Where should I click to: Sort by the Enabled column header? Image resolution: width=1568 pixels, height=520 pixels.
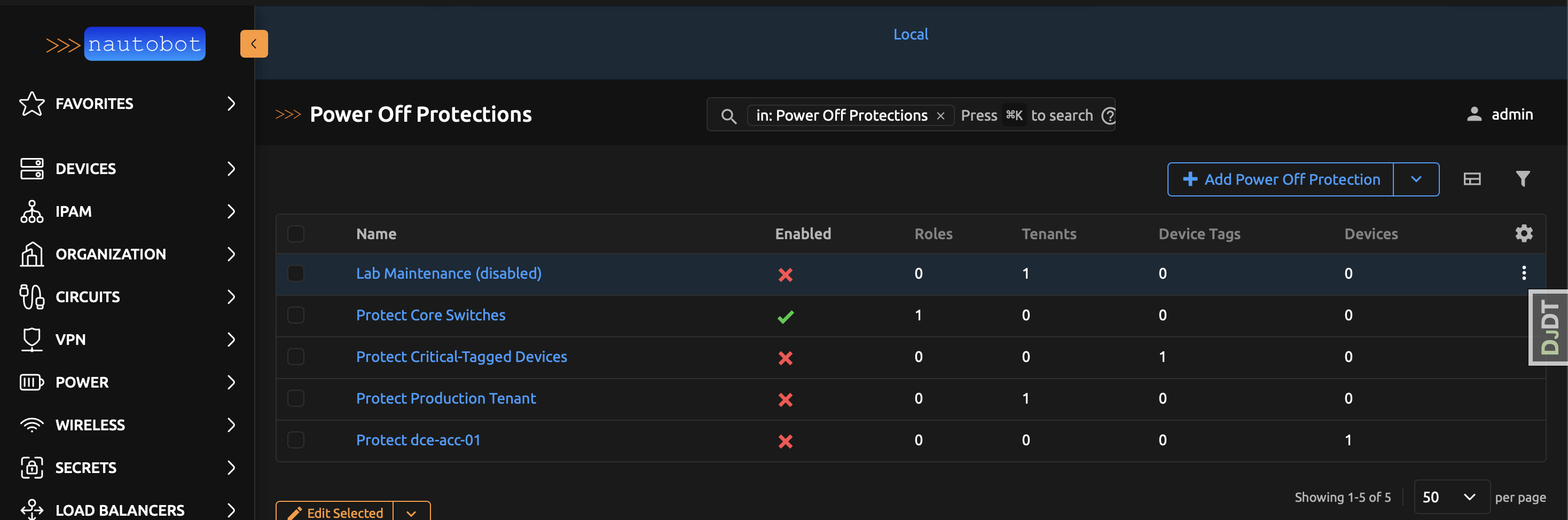point(803,234)
